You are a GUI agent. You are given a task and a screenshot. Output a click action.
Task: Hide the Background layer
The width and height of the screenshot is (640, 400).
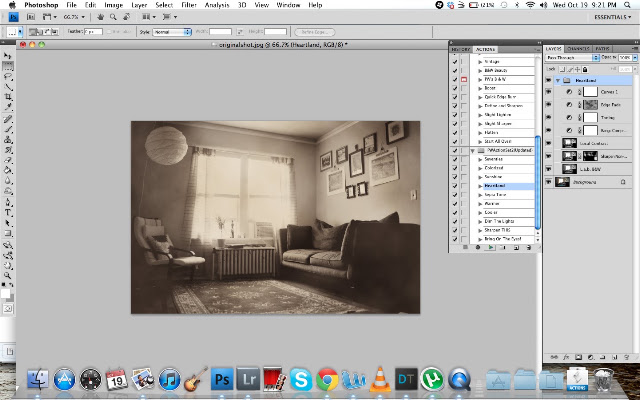[x=549, y=182]
